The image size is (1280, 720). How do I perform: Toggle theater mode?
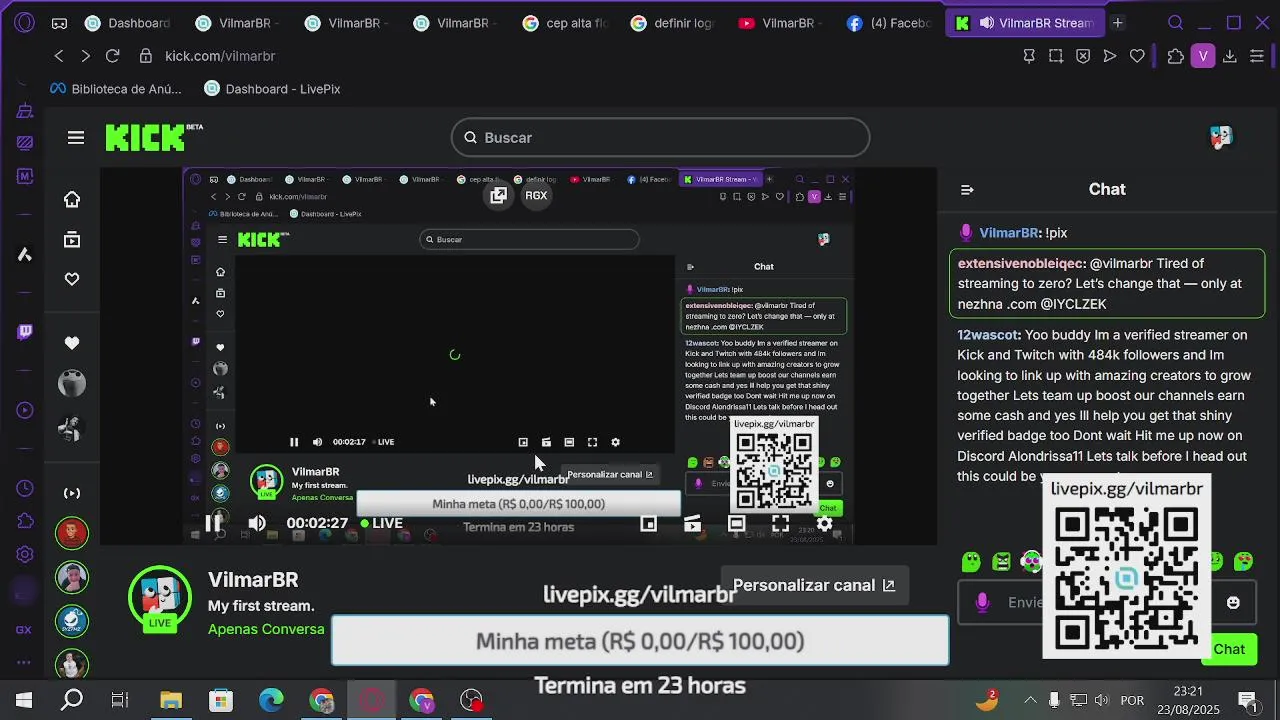pyautogui.click(x=736, y=523)
